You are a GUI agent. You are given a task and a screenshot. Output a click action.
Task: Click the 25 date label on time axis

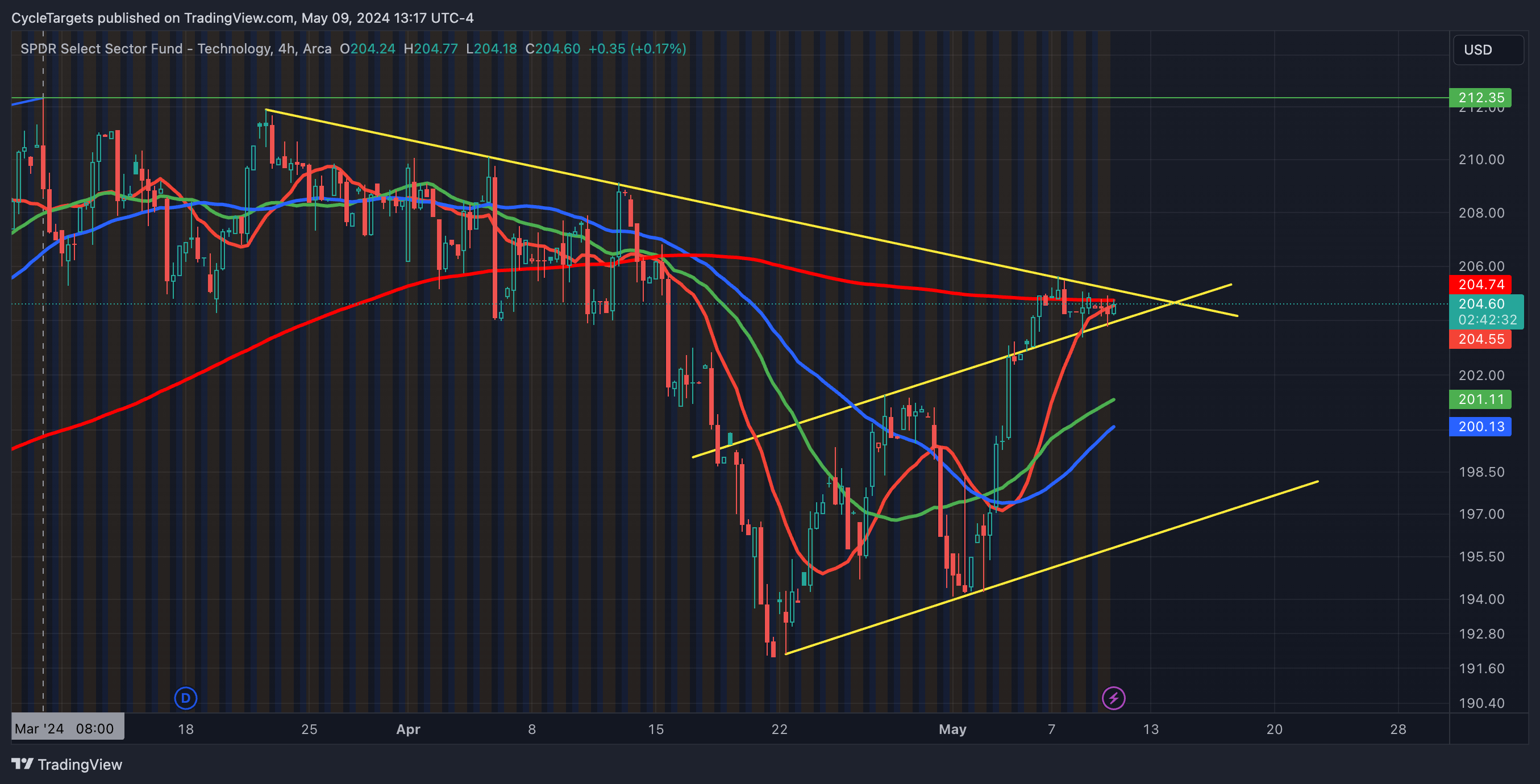309,729
